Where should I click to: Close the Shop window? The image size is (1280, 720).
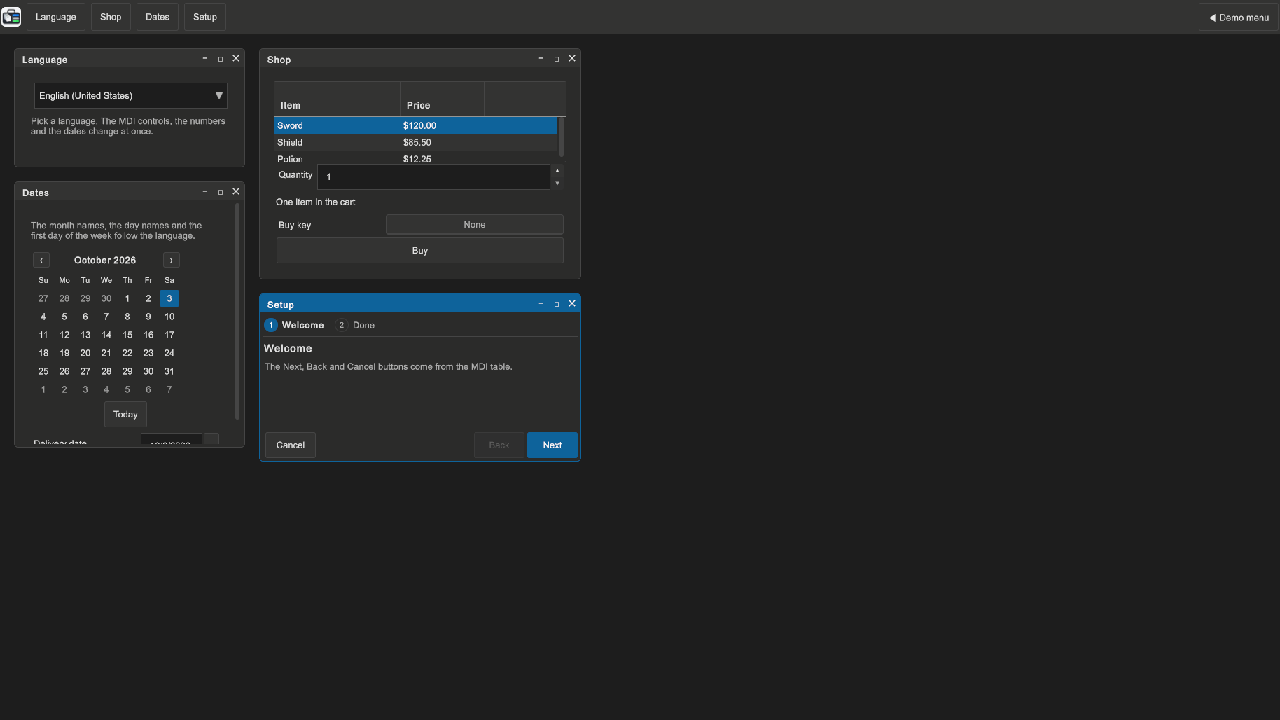[572, 59]
